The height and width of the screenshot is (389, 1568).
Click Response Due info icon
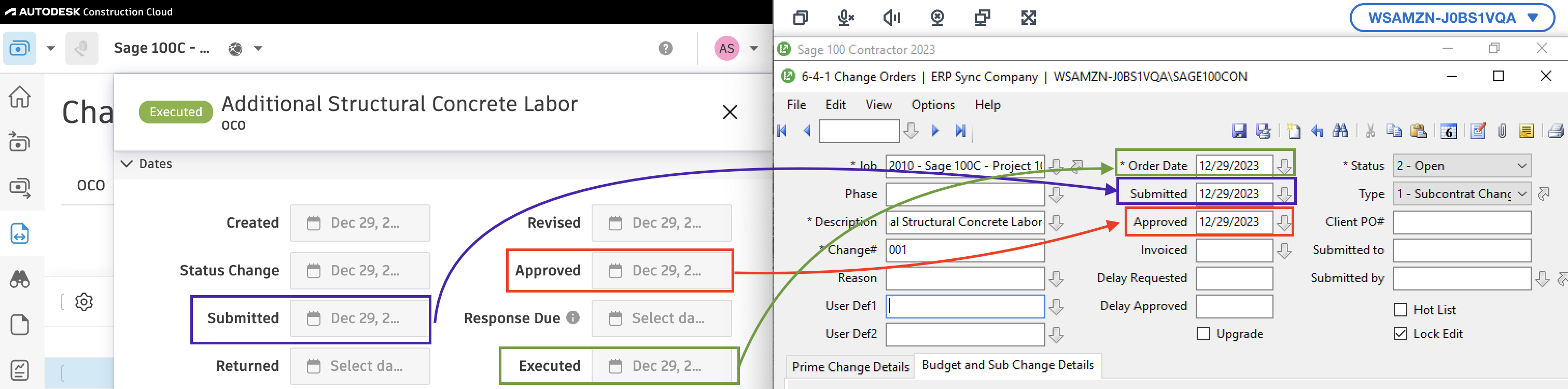[573, 318]
